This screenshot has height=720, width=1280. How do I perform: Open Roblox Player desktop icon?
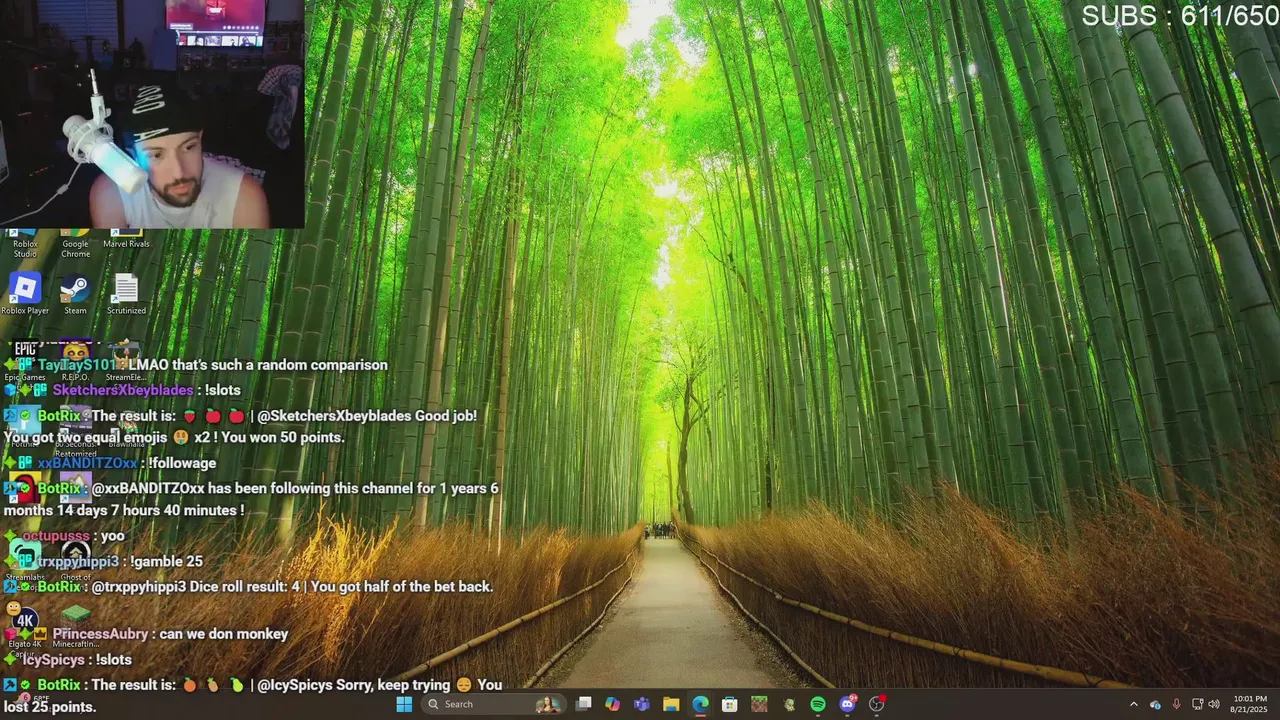click(25, 294)
